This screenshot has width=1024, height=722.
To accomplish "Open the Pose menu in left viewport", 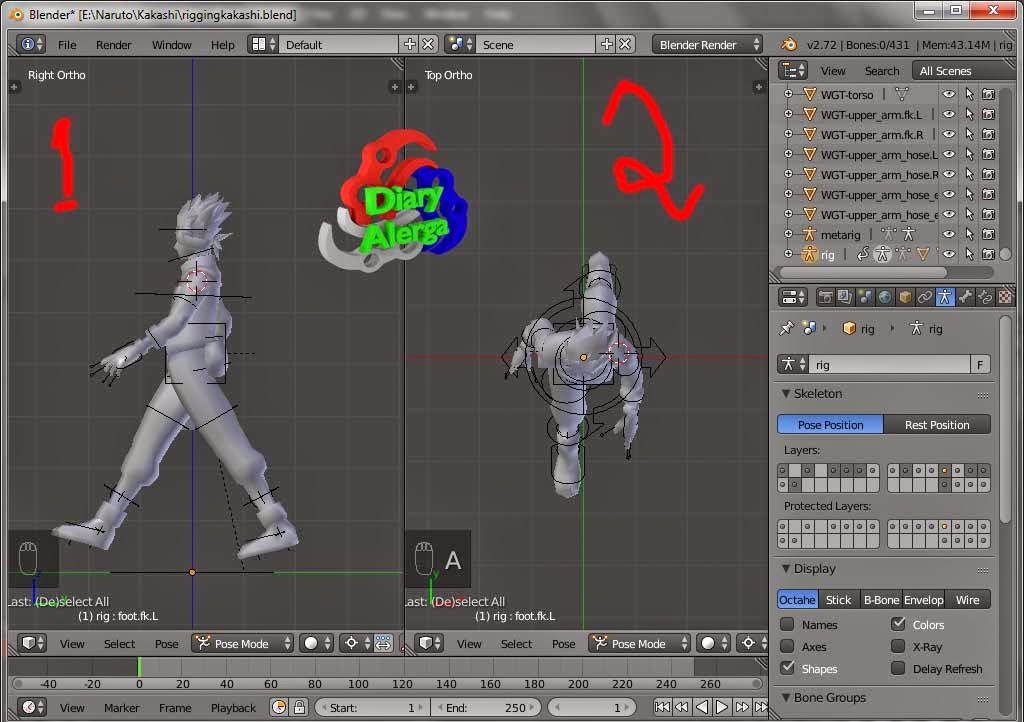I will point(167,644).
